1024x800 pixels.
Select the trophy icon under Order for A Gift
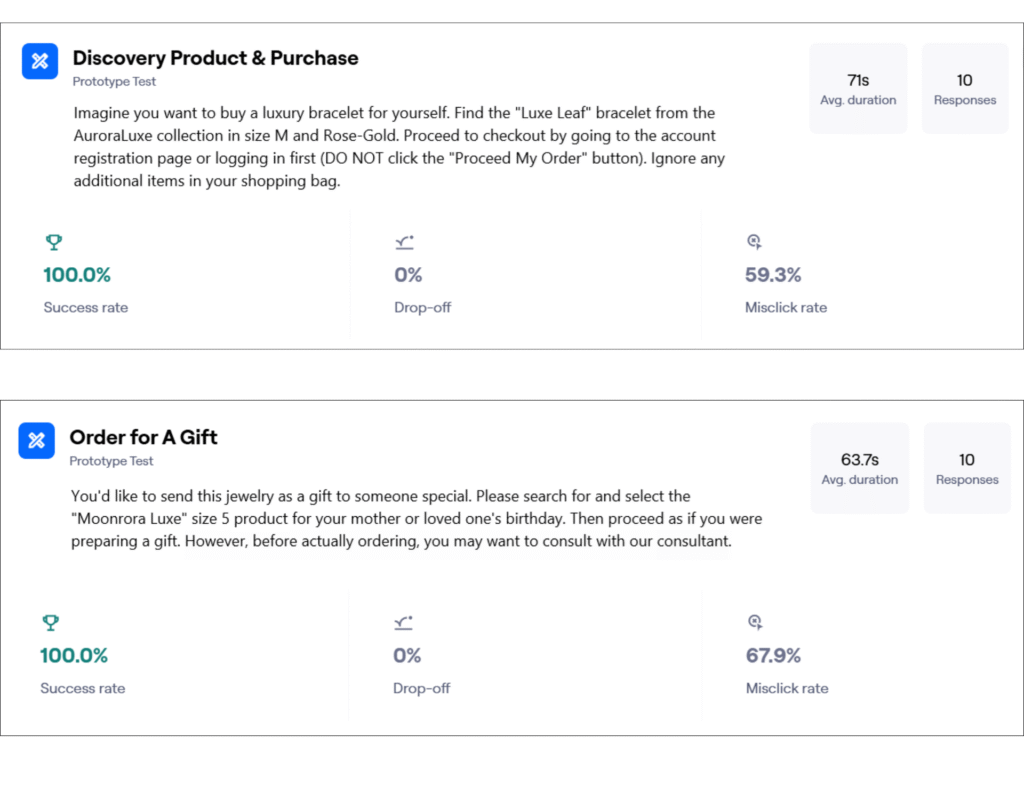(x=50, y=623)
